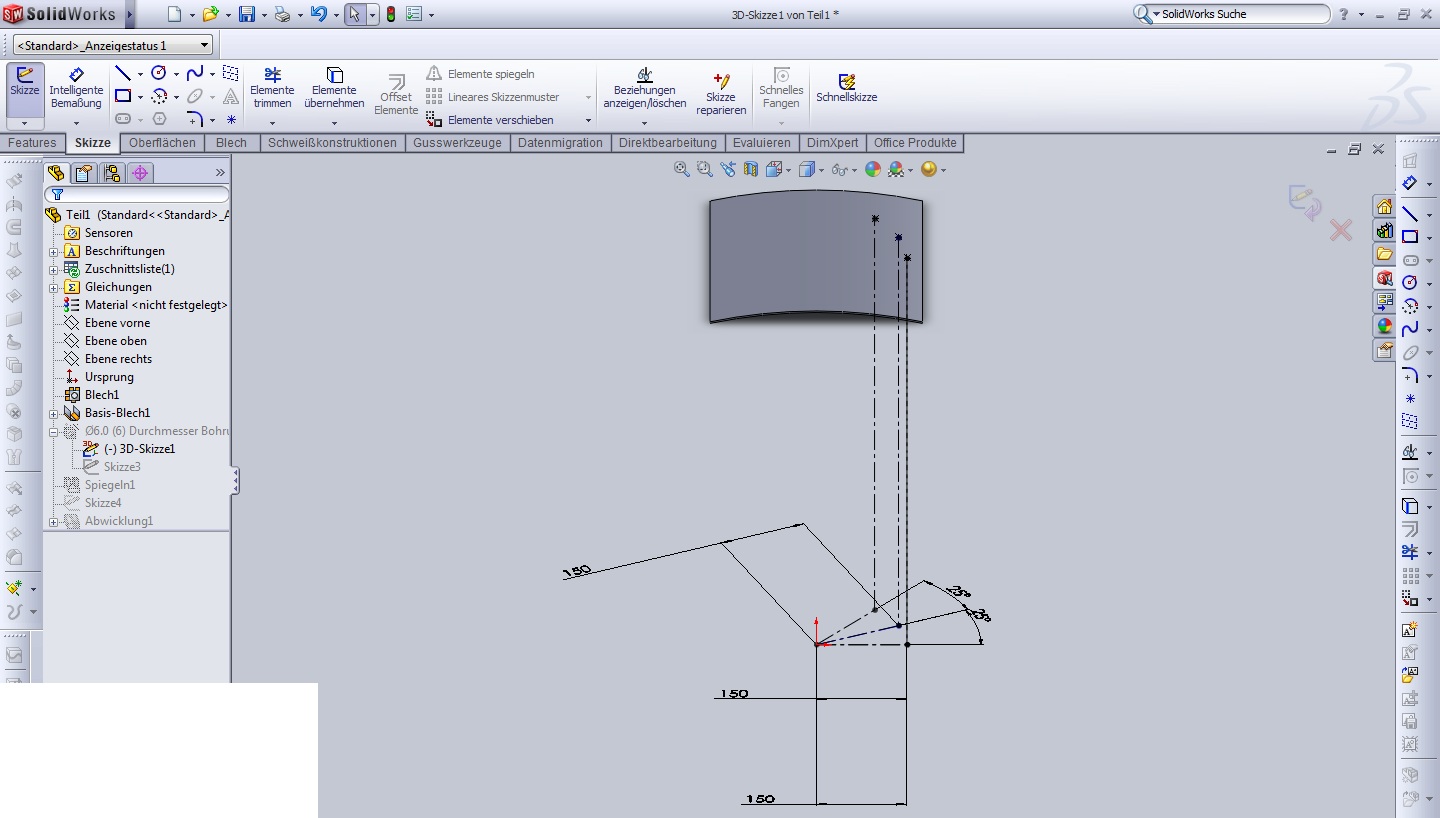Open the PropertyManager tab icon
Viewport: 1440px width, 818px height.
click(x=85, y=173)
